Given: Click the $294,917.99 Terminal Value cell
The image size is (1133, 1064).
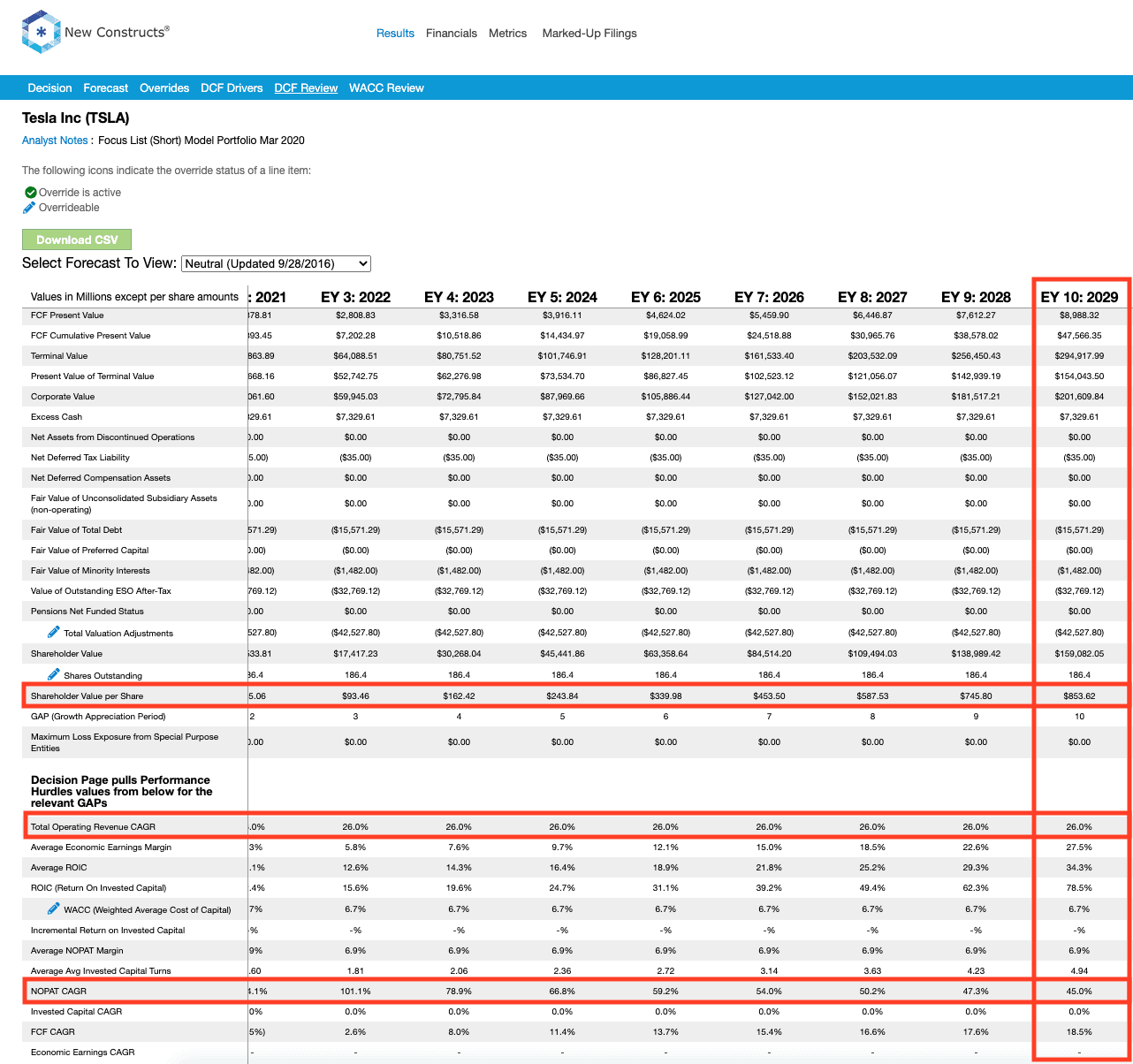Looking at the screenshot, I should [x=1079, y=356].
